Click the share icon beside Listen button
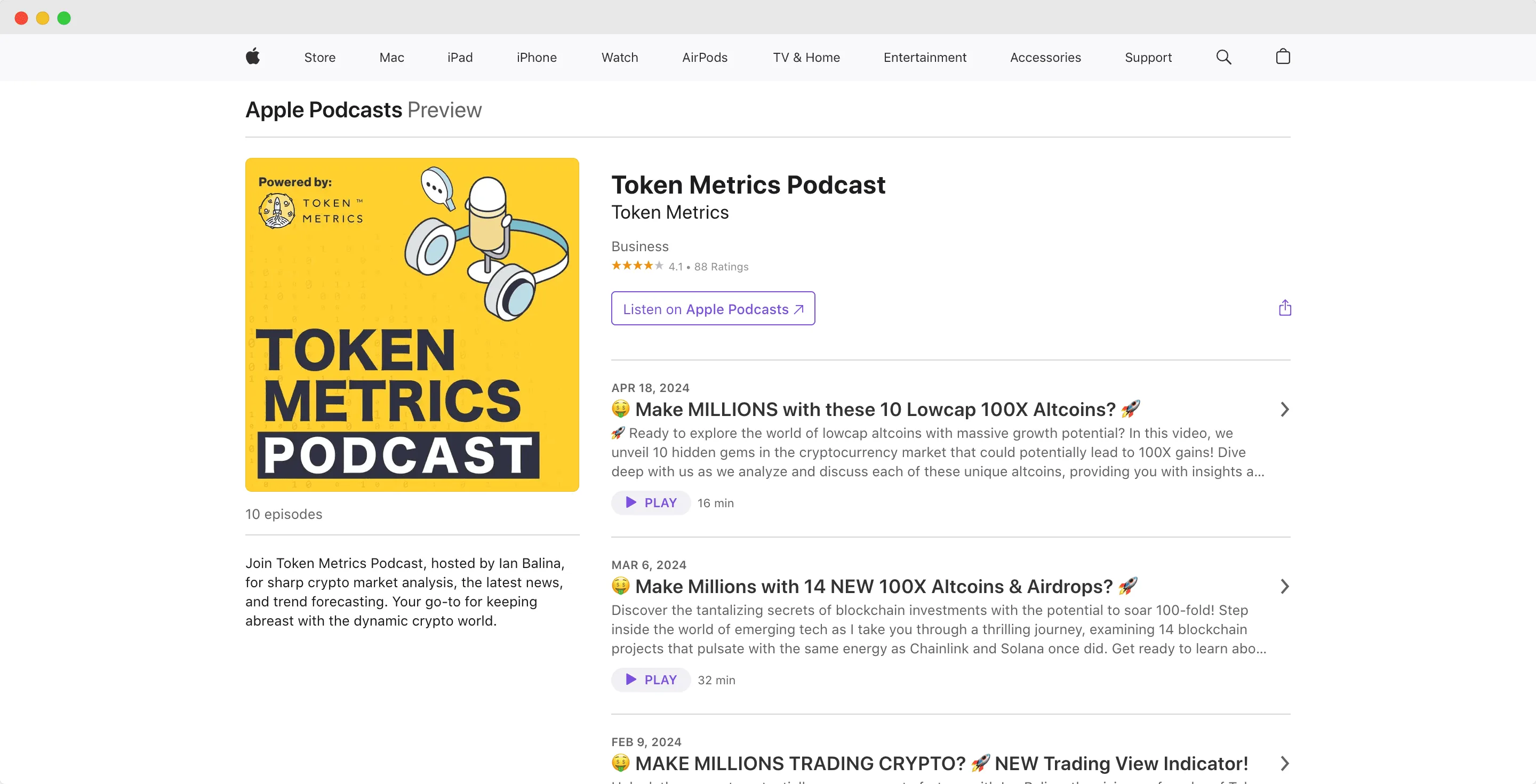Screen dimensions: 1536x784 point(1285,308)
